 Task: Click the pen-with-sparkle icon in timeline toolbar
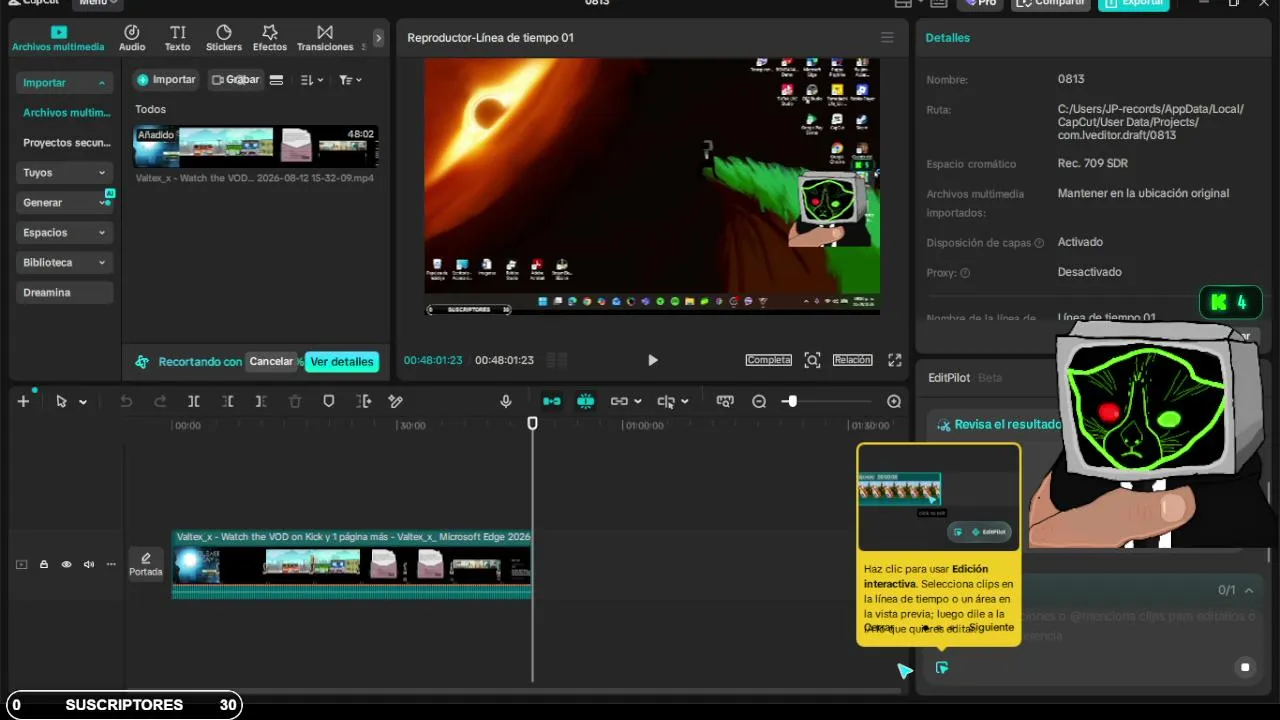396,401
